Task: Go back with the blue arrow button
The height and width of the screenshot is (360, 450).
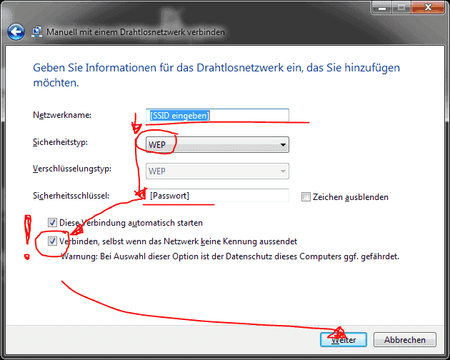Action: coord(16,32)
